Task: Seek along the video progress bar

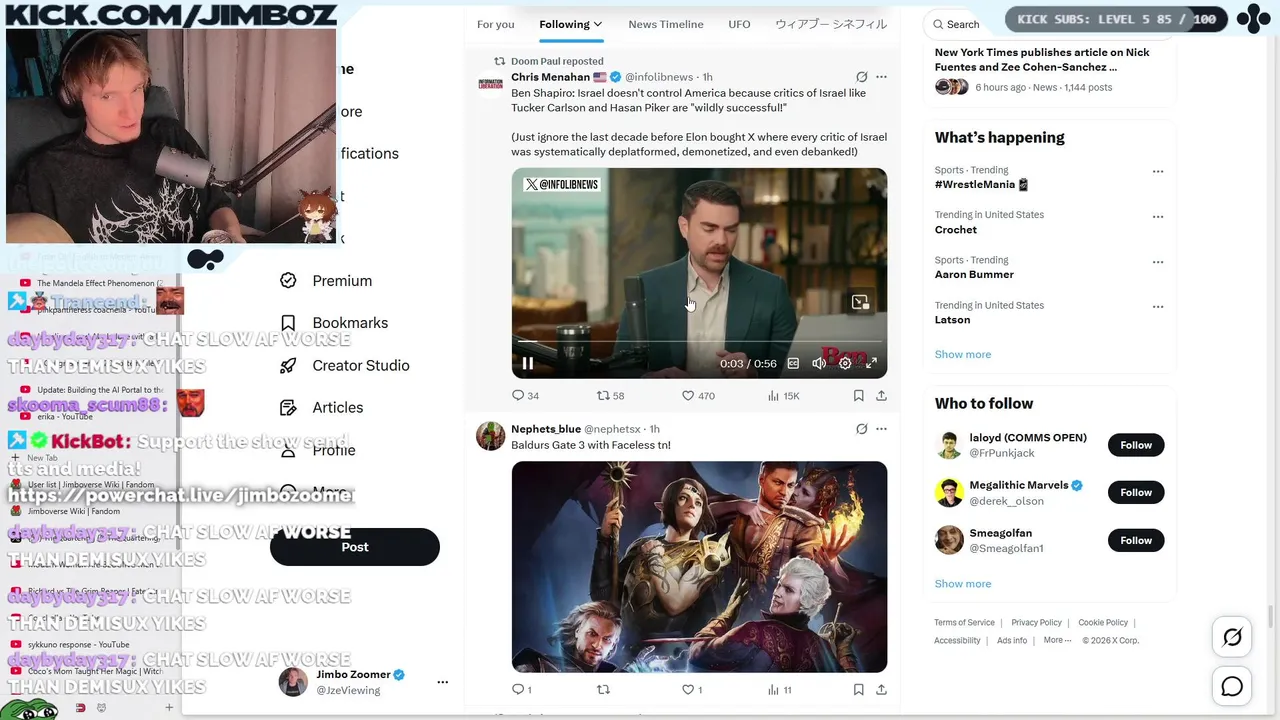Action: point(699,342)
